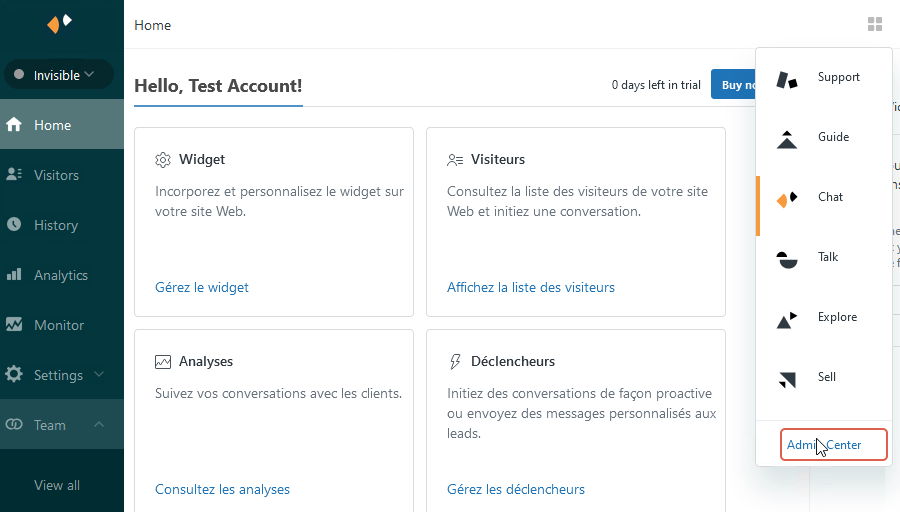Open the Zendesk products grid icon

point(875,24)
